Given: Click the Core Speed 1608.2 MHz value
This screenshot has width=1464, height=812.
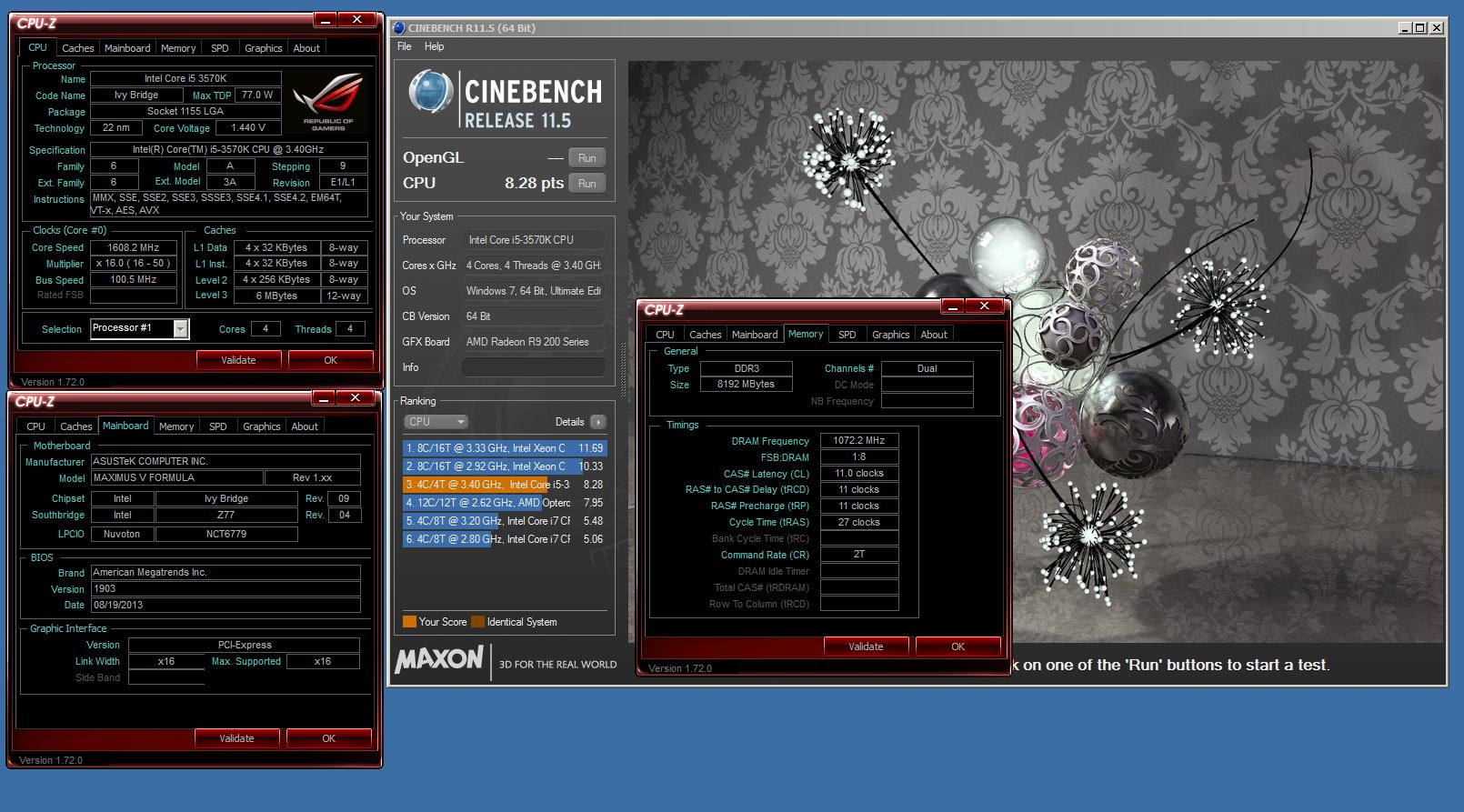Looking at the screenshot, I should click(134, 247).
